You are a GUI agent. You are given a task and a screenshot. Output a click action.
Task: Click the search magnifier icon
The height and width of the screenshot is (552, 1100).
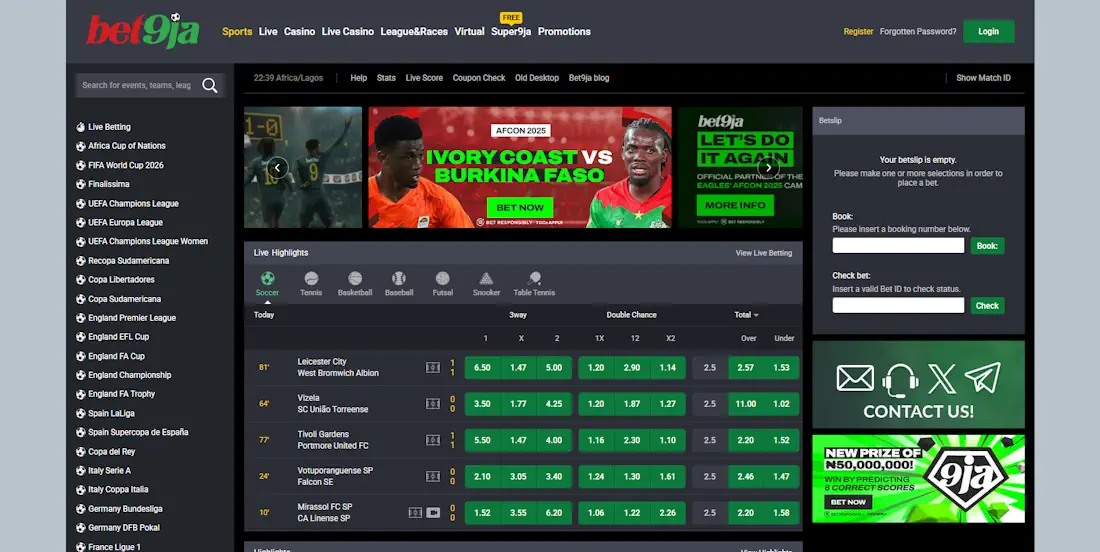pos(210,85)
